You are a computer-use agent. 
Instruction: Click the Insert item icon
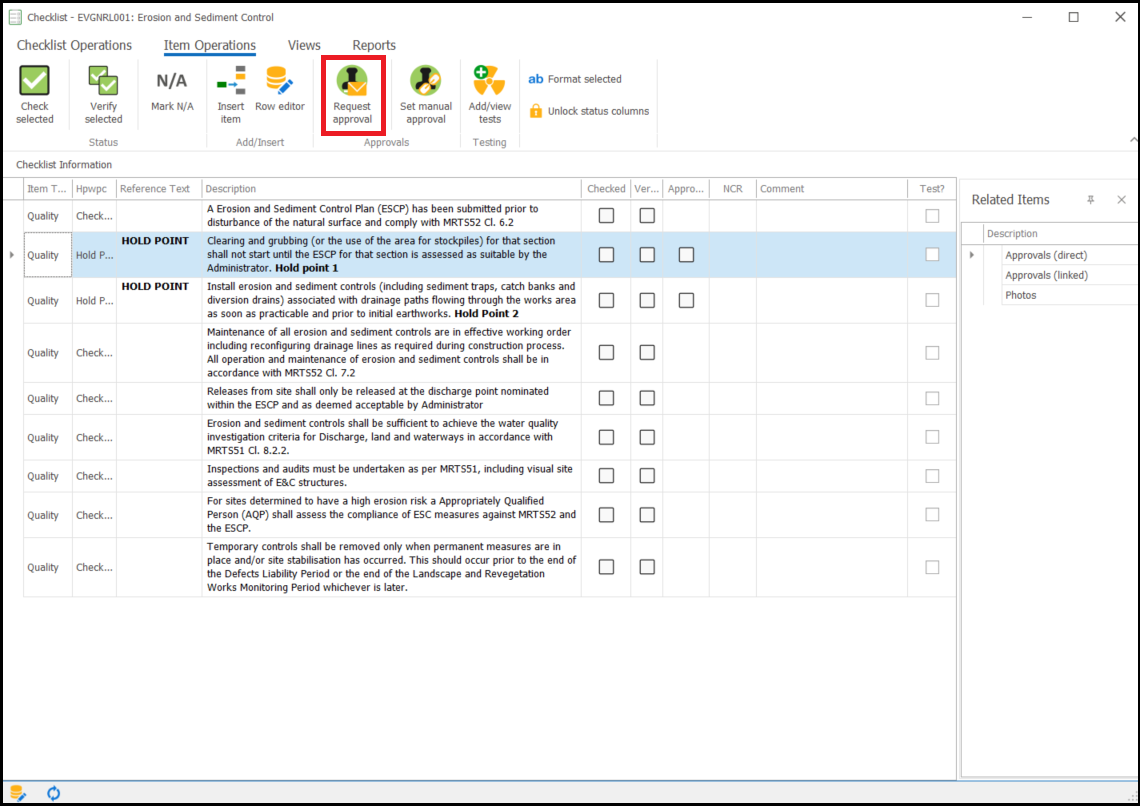231,82
